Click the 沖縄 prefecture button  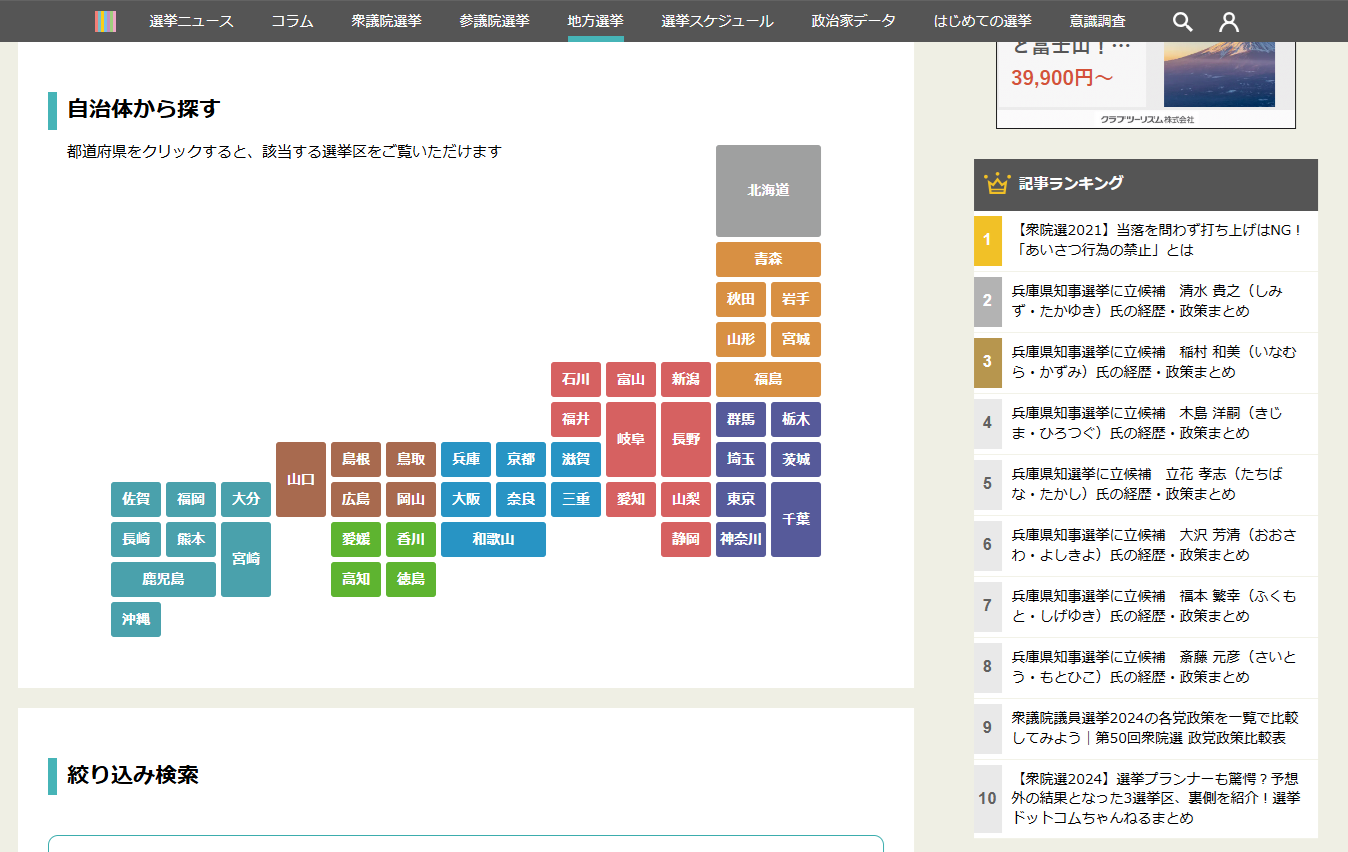[135, 619]
